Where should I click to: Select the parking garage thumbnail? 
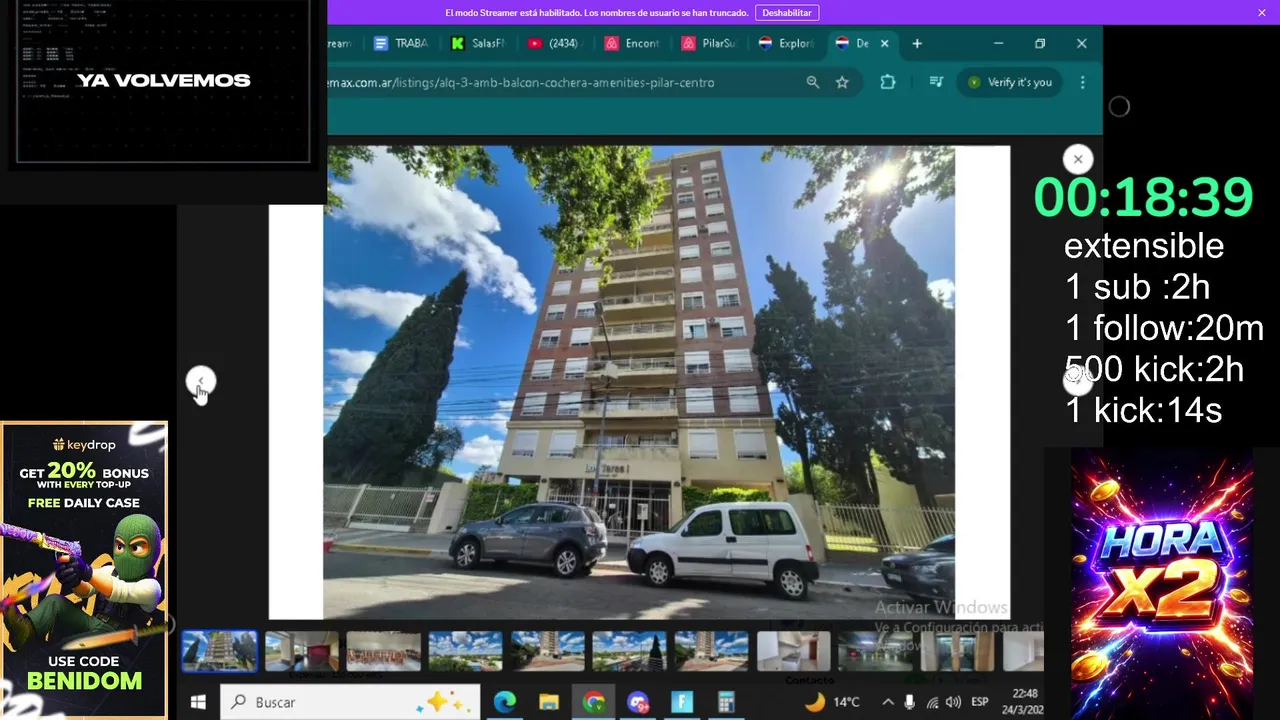click(875, 651)
